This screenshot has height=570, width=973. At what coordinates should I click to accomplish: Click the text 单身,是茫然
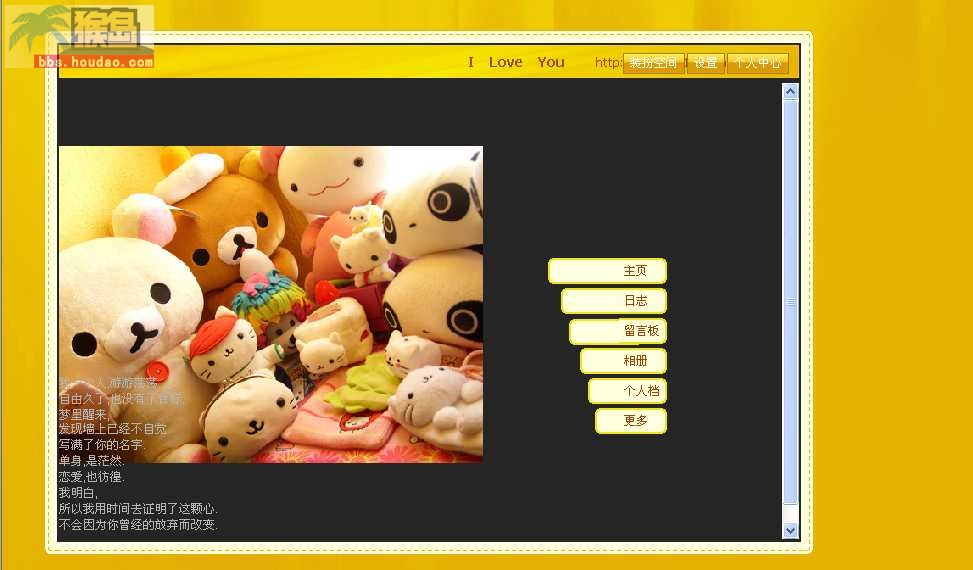pos(91,461)
